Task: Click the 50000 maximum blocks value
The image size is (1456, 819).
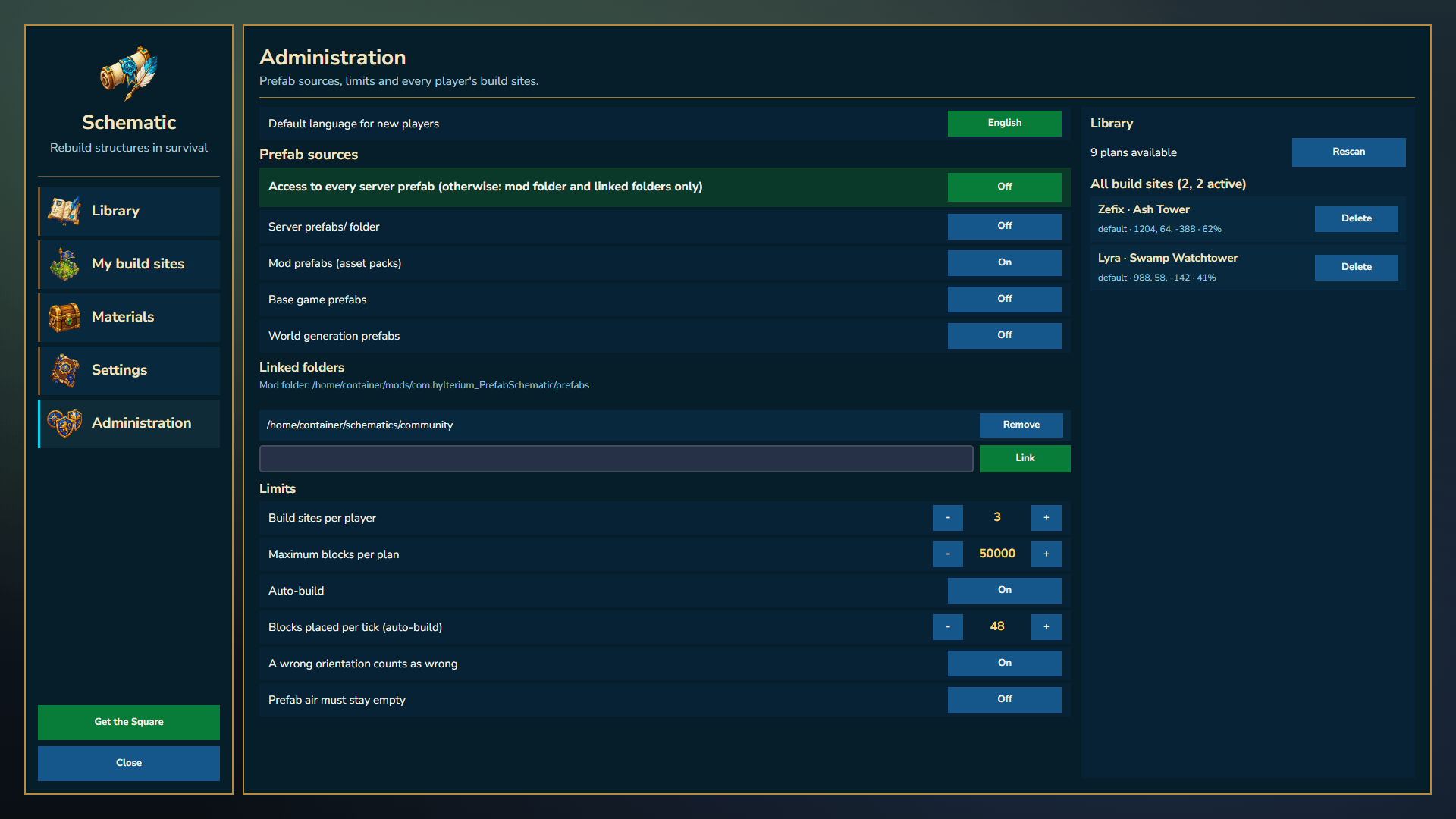Action: (996, 554)
